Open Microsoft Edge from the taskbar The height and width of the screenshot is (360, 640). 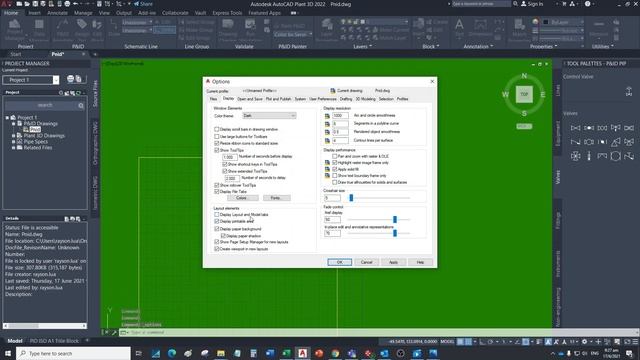172,353
